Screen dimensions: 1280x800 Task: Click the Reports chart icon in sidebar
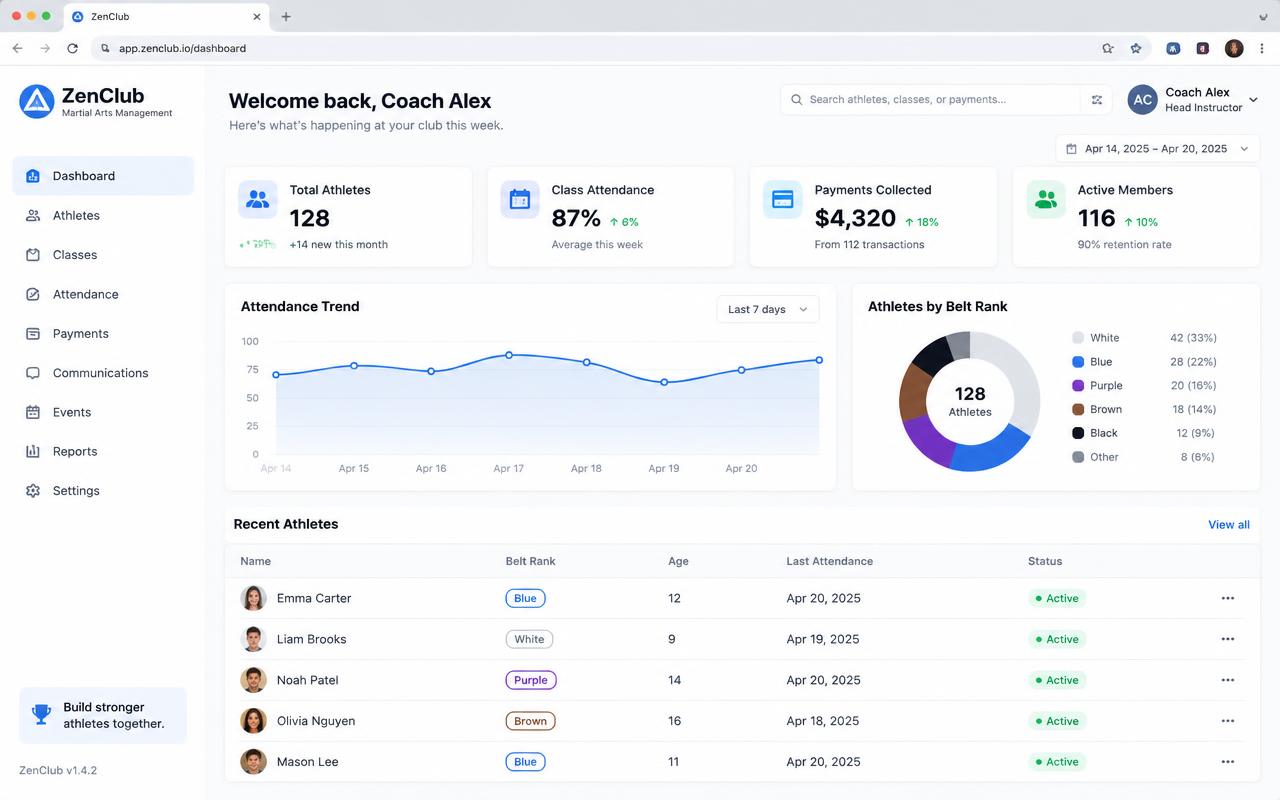click(33, 451)
